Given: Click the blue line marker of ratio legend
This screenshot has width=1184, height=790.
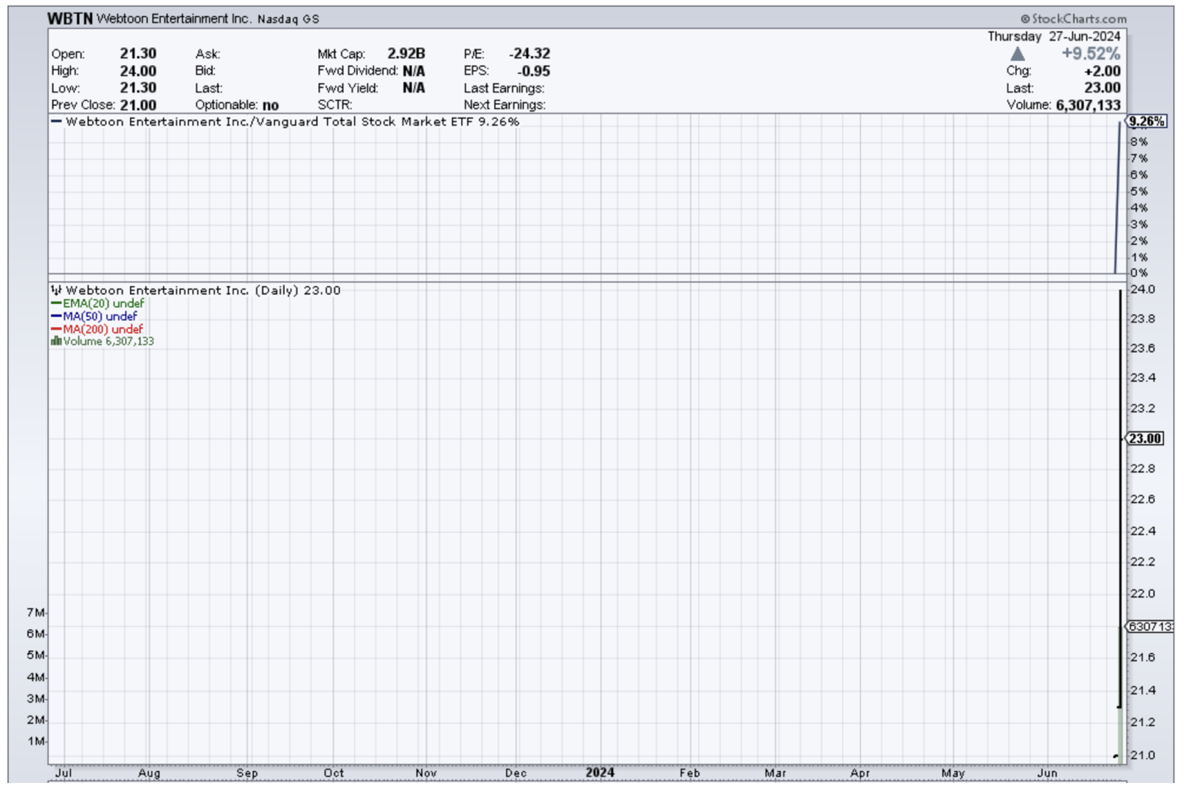Looking at the screenshot, I should [x=55, y=122].
